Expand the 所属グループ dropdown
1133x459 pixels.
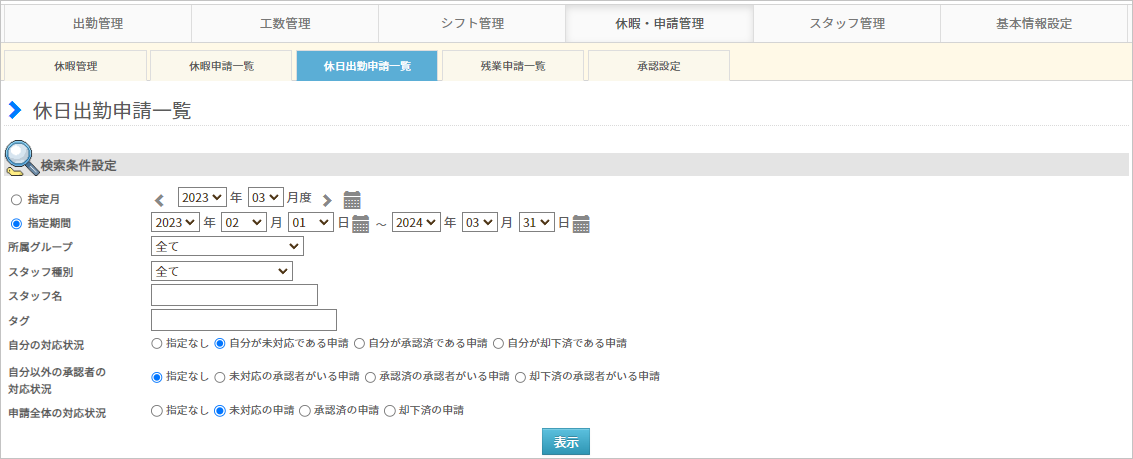(227, 246)
